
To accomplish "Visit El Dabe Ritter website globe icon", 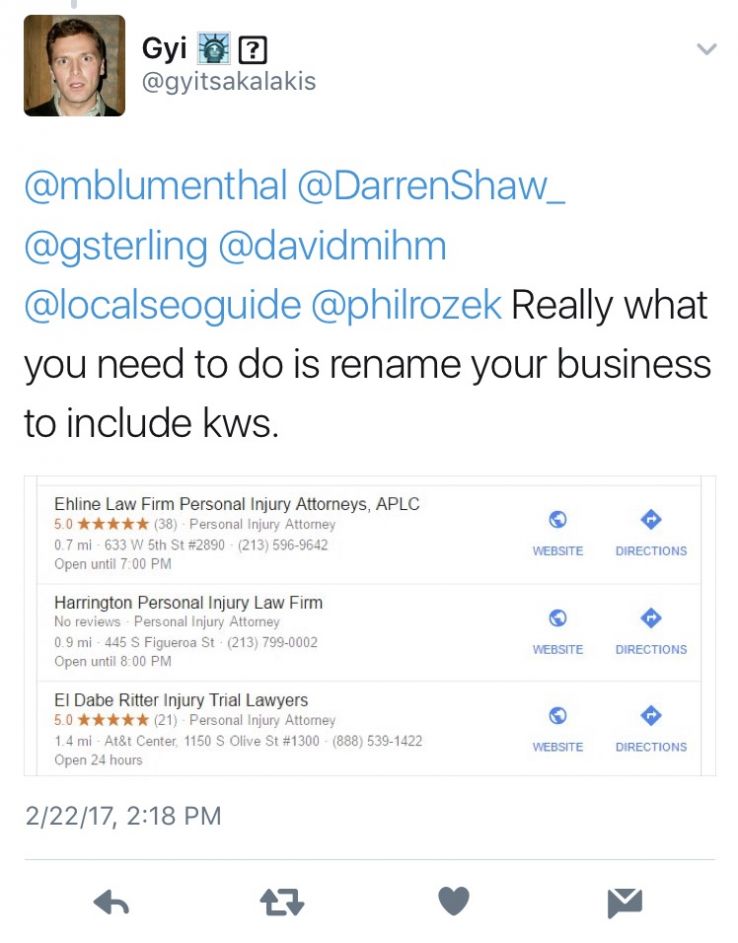I will (558, 715).
